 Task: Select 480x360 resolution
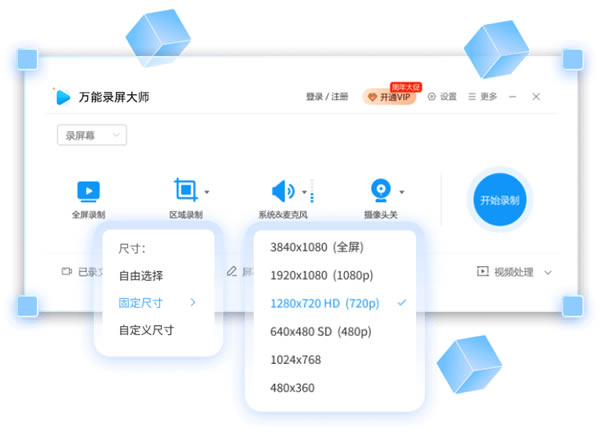coord(292,388)
